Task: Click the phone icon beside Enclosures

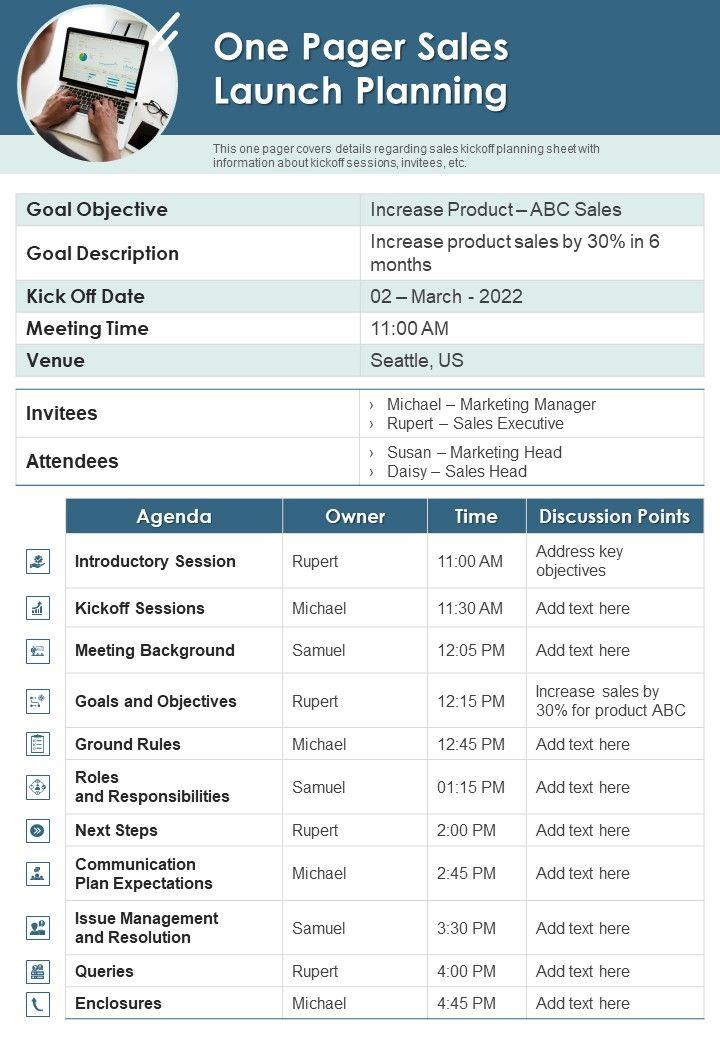Action: 38,1004
